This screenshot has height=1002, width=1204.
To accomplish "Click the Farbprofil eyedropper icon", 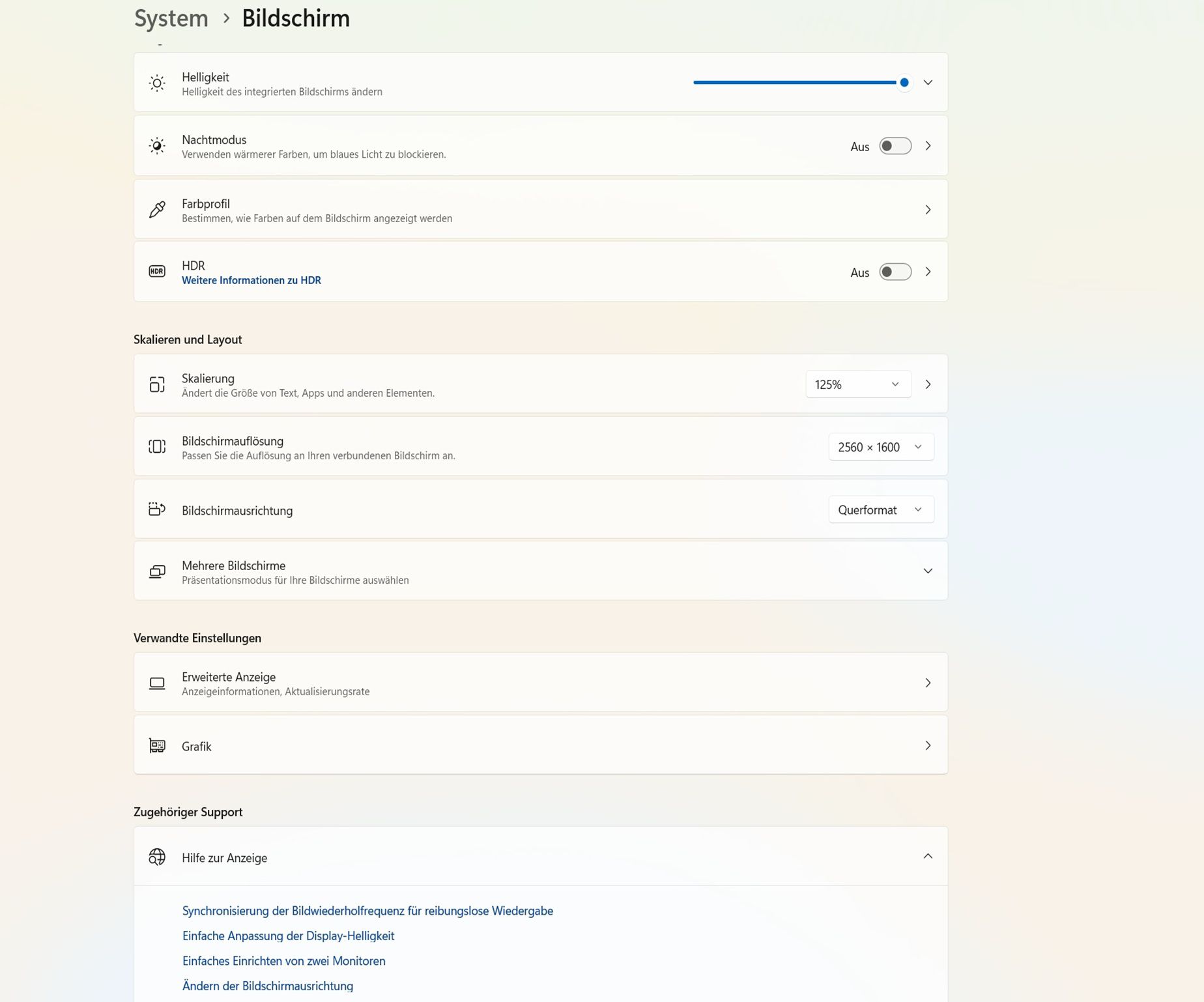I will click(157, 209).
